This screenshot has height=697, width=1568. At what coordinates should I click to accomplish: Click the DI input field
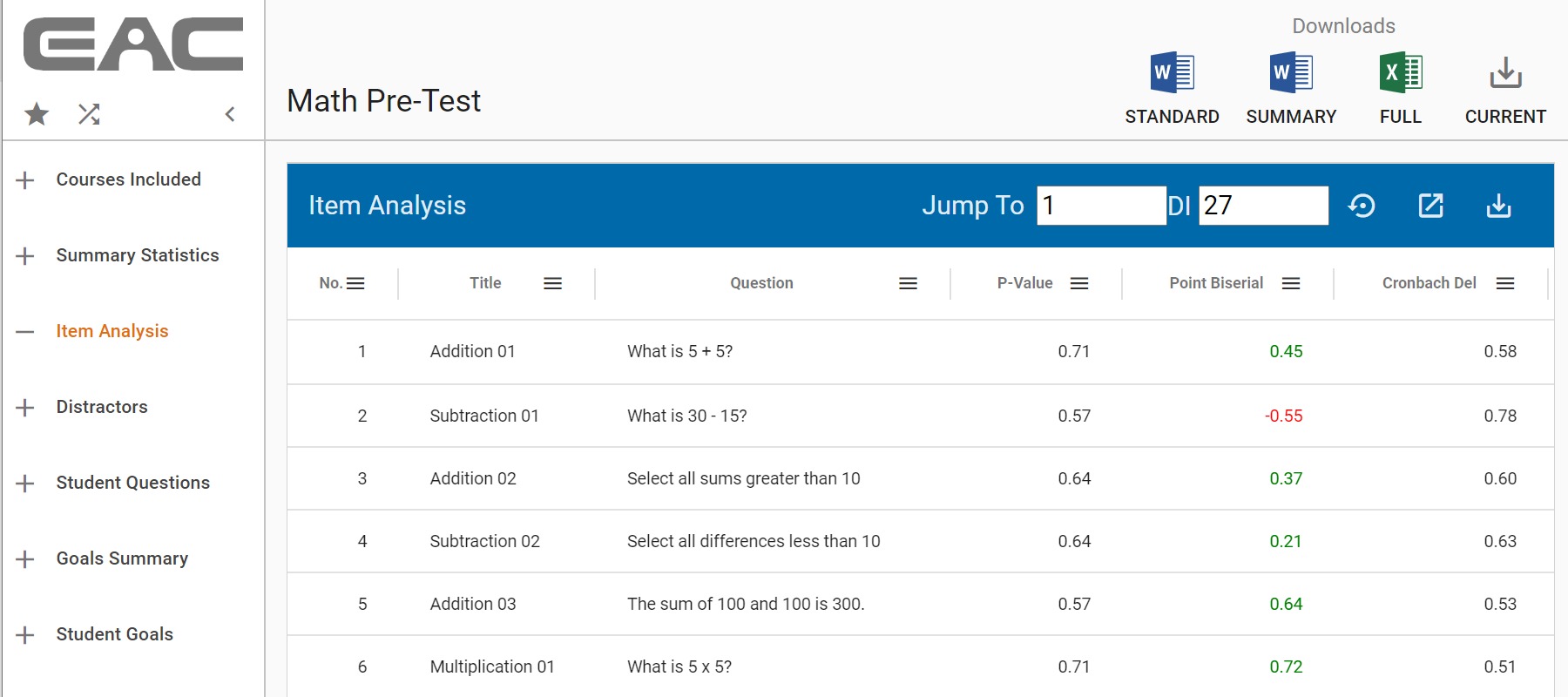pyautogui.click(x=1263, y=206)
